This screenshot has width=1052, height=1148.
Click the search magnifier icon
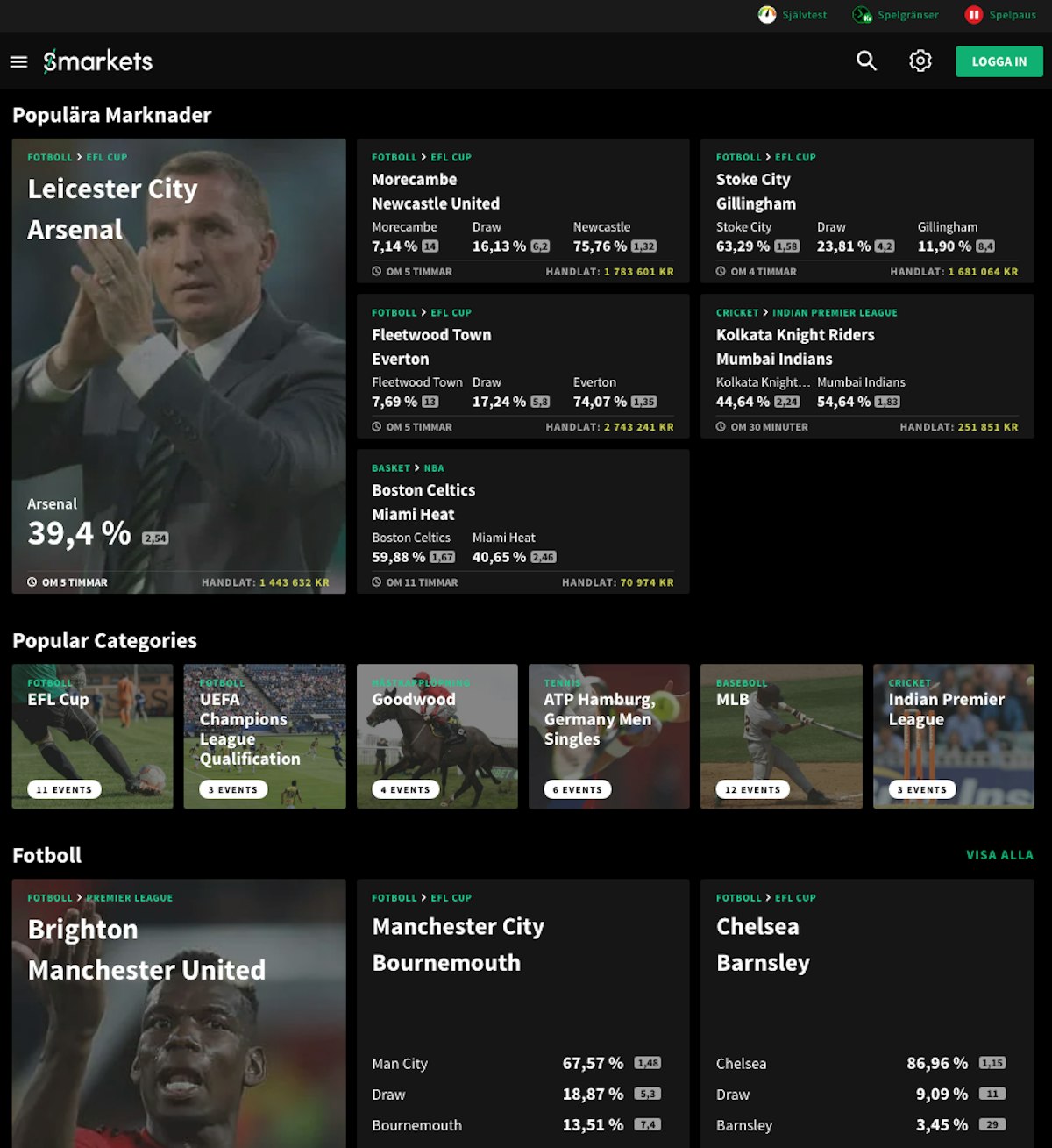pos(866,61)
